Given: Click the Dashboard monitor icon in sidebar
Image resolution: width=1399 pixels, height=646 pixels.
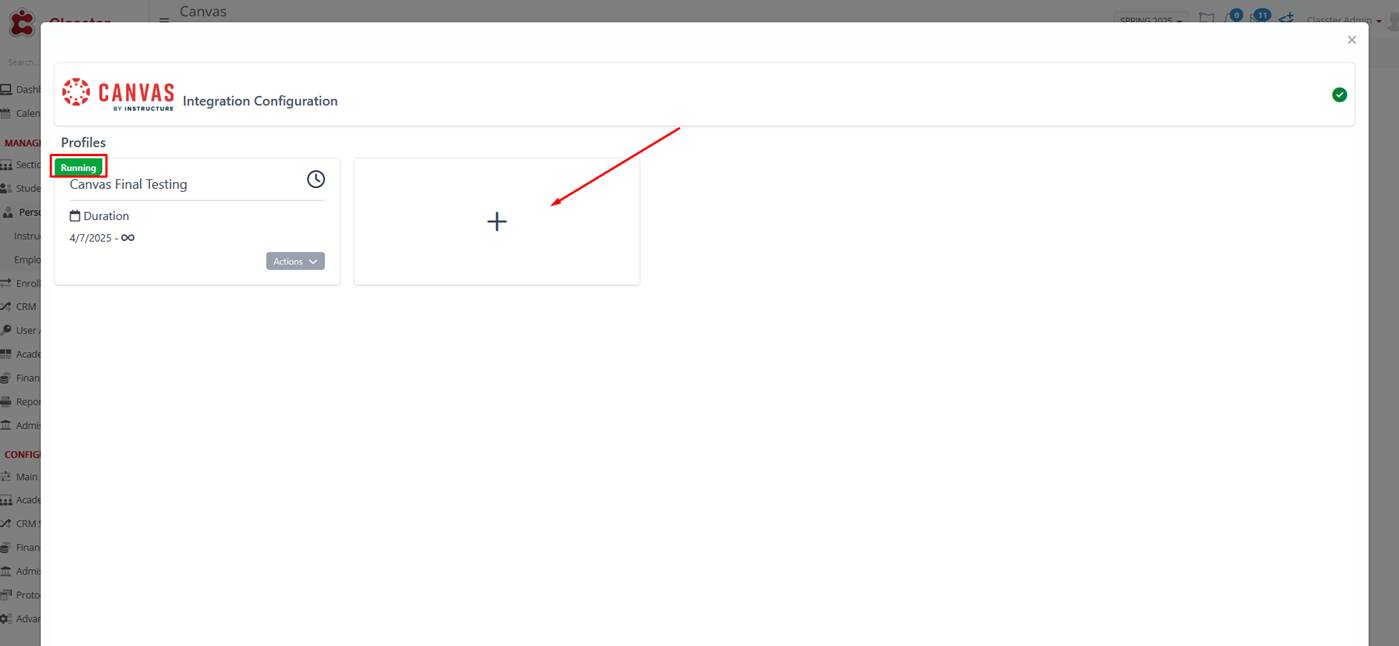Looking at the screenshot, I should click(x=6, y=90).
